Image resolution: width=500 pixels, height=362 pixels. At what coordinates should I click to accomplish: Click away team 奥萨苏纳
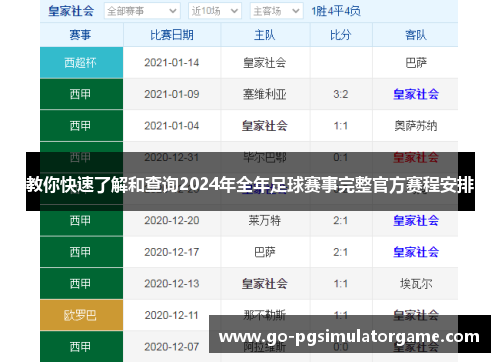(x=416, y=126)
